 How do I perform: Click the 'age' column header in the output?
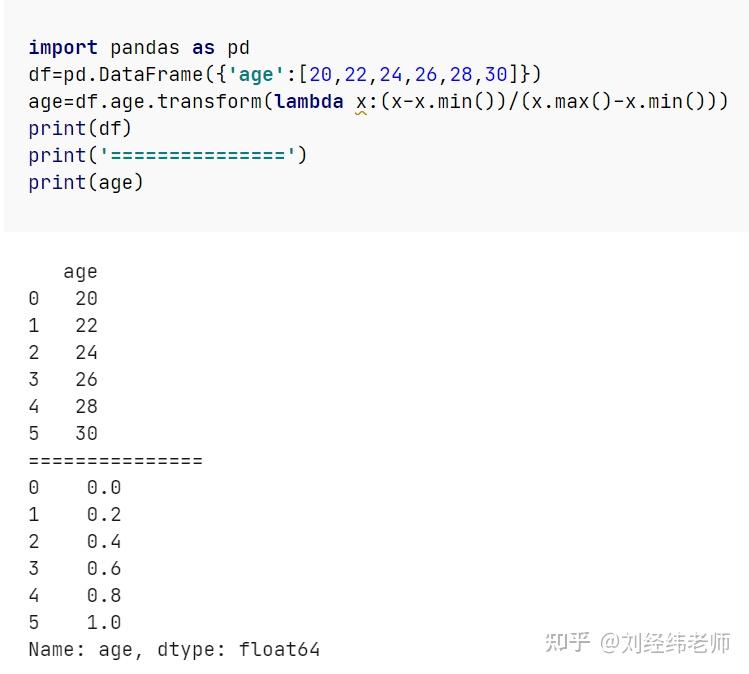click(80, 272)
